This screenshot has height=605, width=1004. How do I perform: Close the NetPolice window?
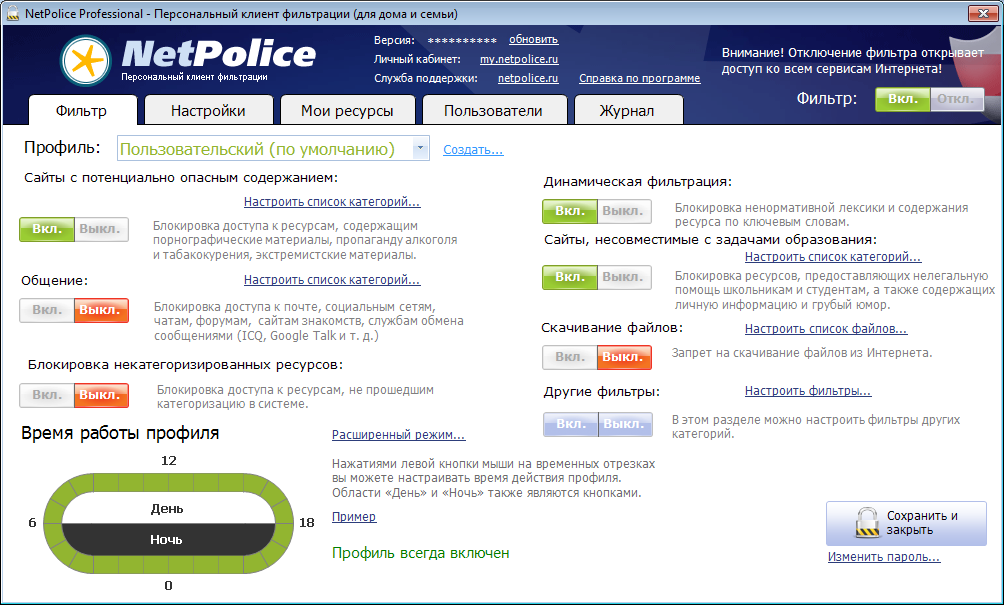[983, 13]
